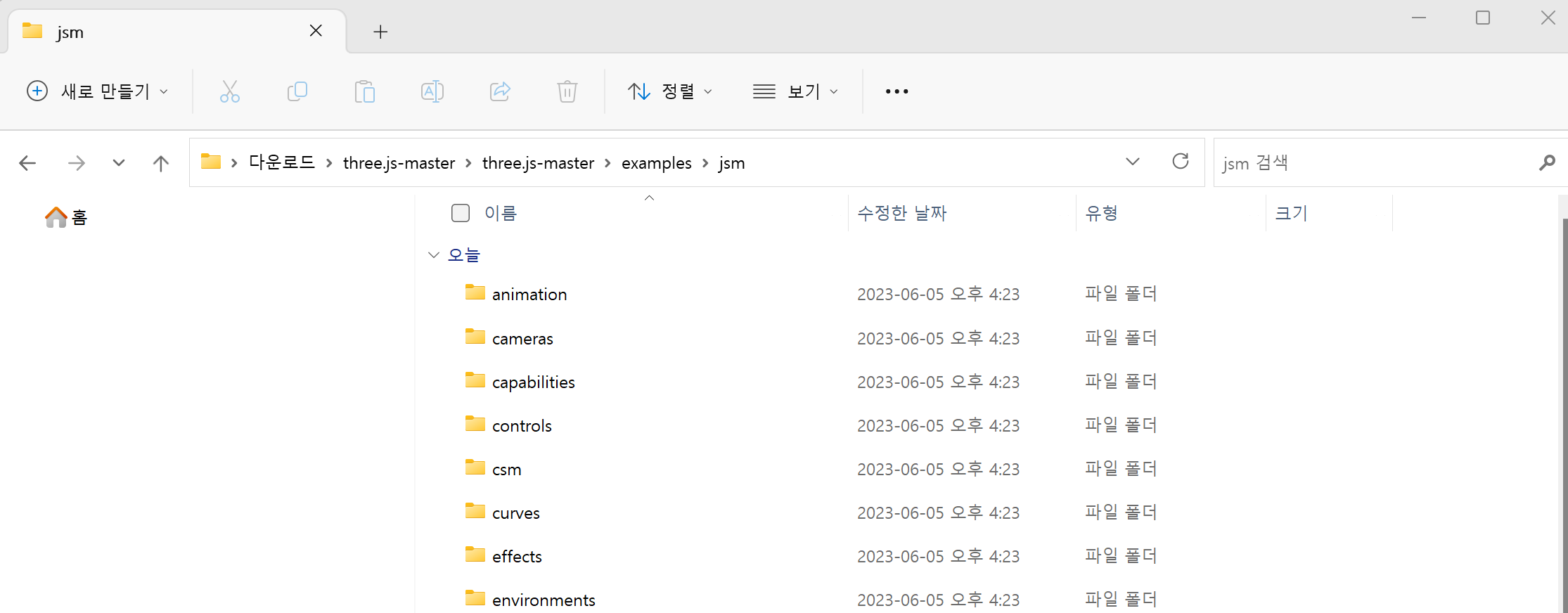Screen dimensions: 1568x613
Task: Click the Copy icon in toolbar
Action: coord(297,91)
